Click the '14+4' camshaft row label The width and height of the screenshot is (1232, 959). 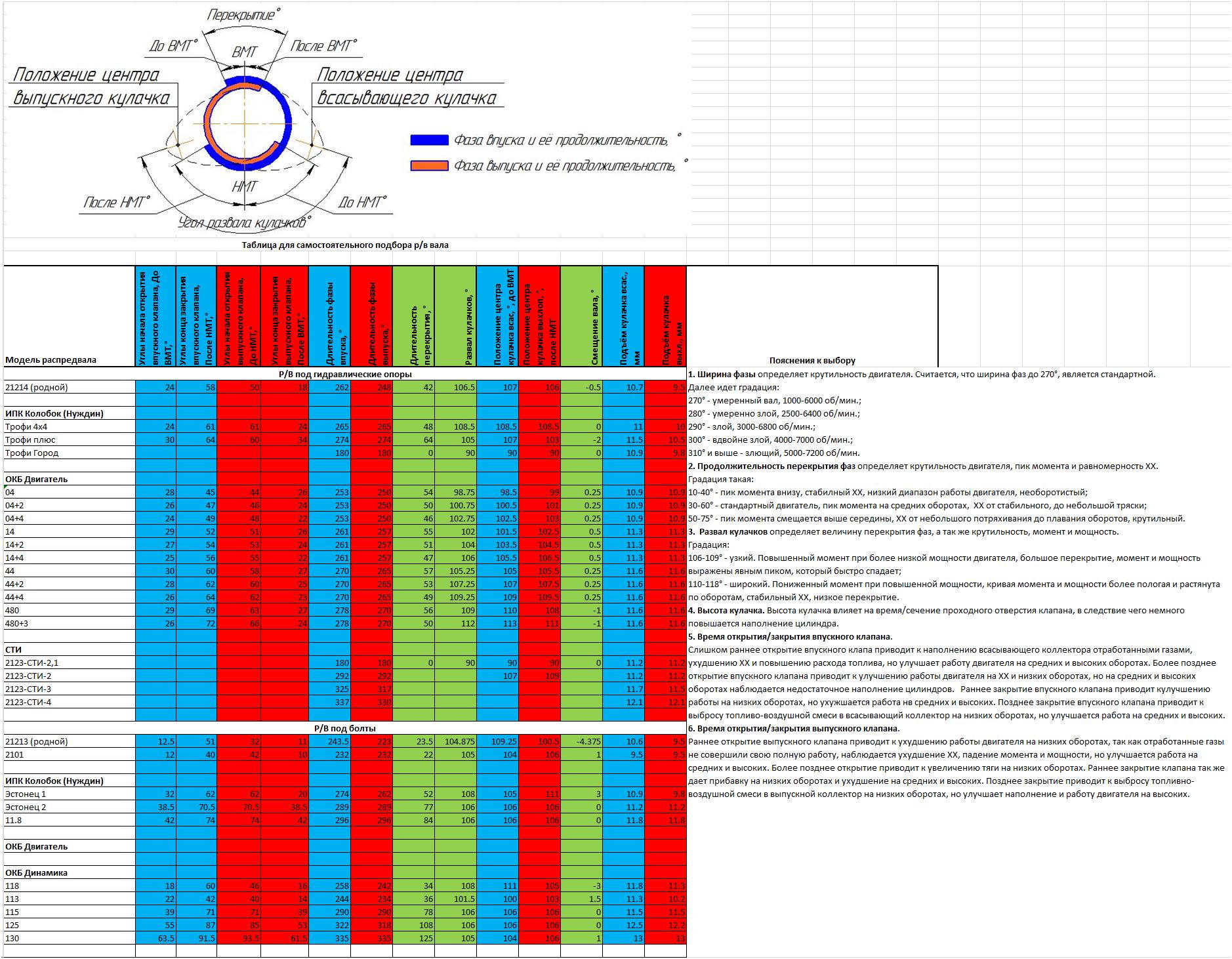(70, 558)
